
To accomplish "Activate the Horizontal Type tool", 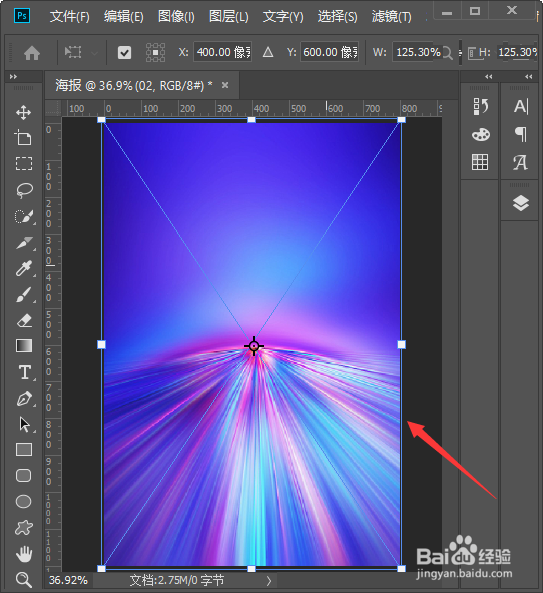I will (x=25, y=372).
